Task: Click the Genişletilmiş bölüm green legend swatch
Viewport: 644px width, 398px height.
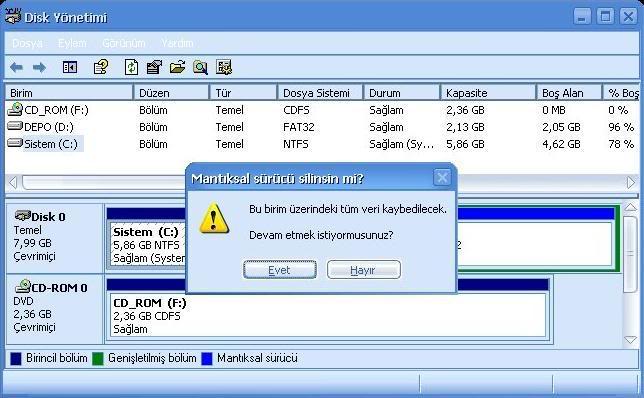Action: pyautogui.click(x=98, y=359)
